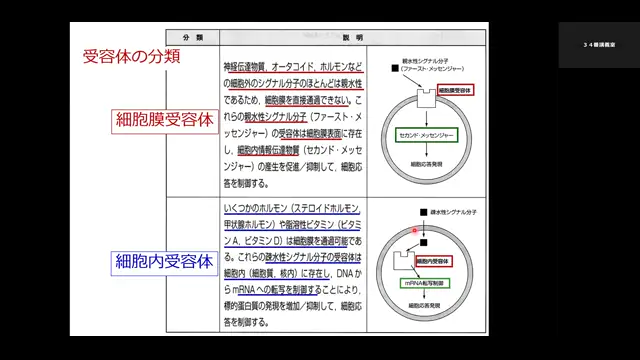Click the line 細胞内 (細胞質、核内) に存在し

click(277, 273)
